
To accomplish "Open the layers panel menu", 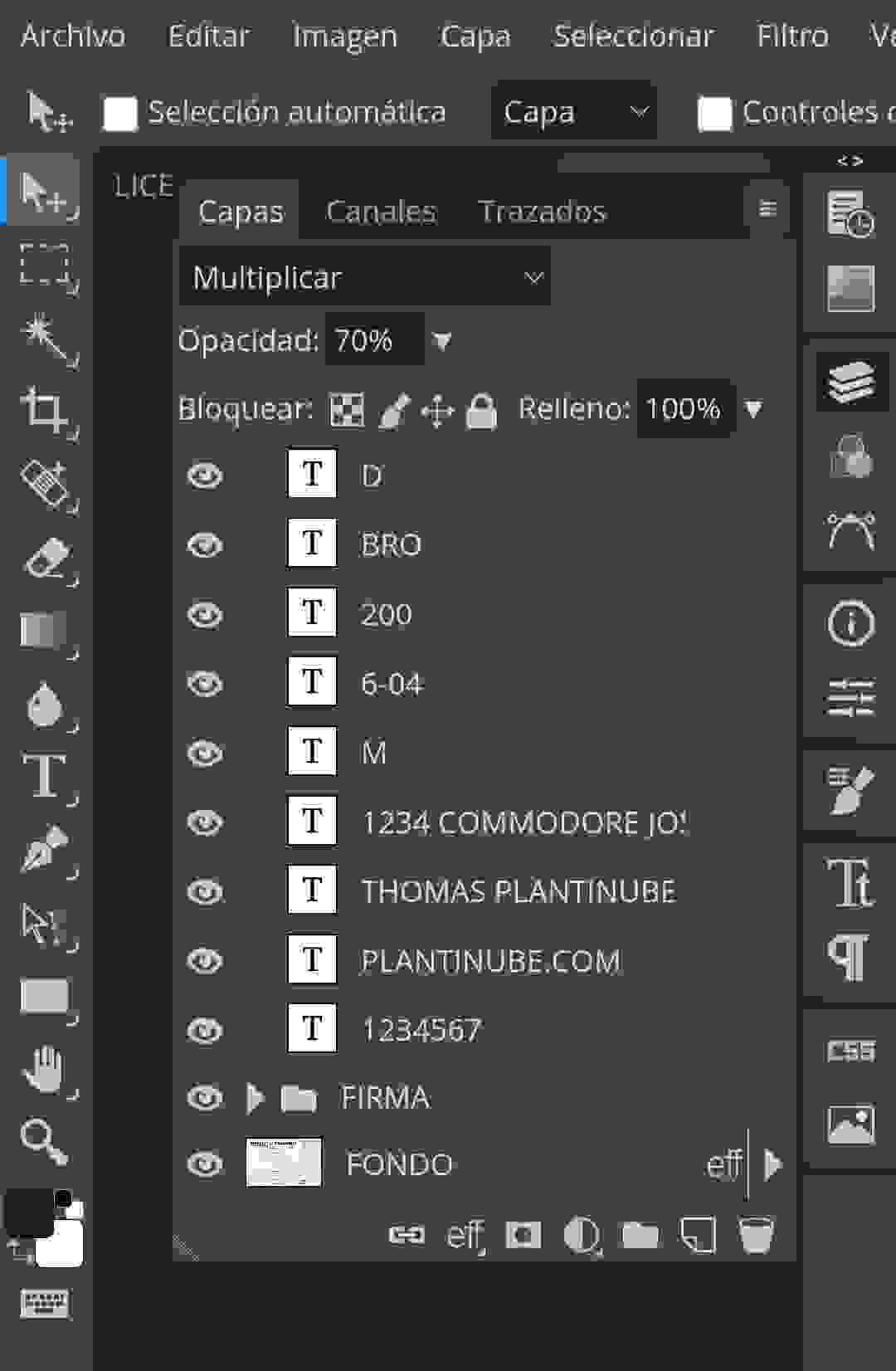I will 768,208.
